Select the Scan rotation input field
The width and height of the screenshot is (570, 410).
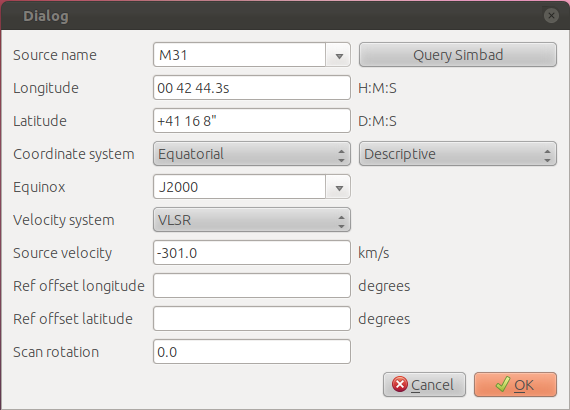pos(252,352)
